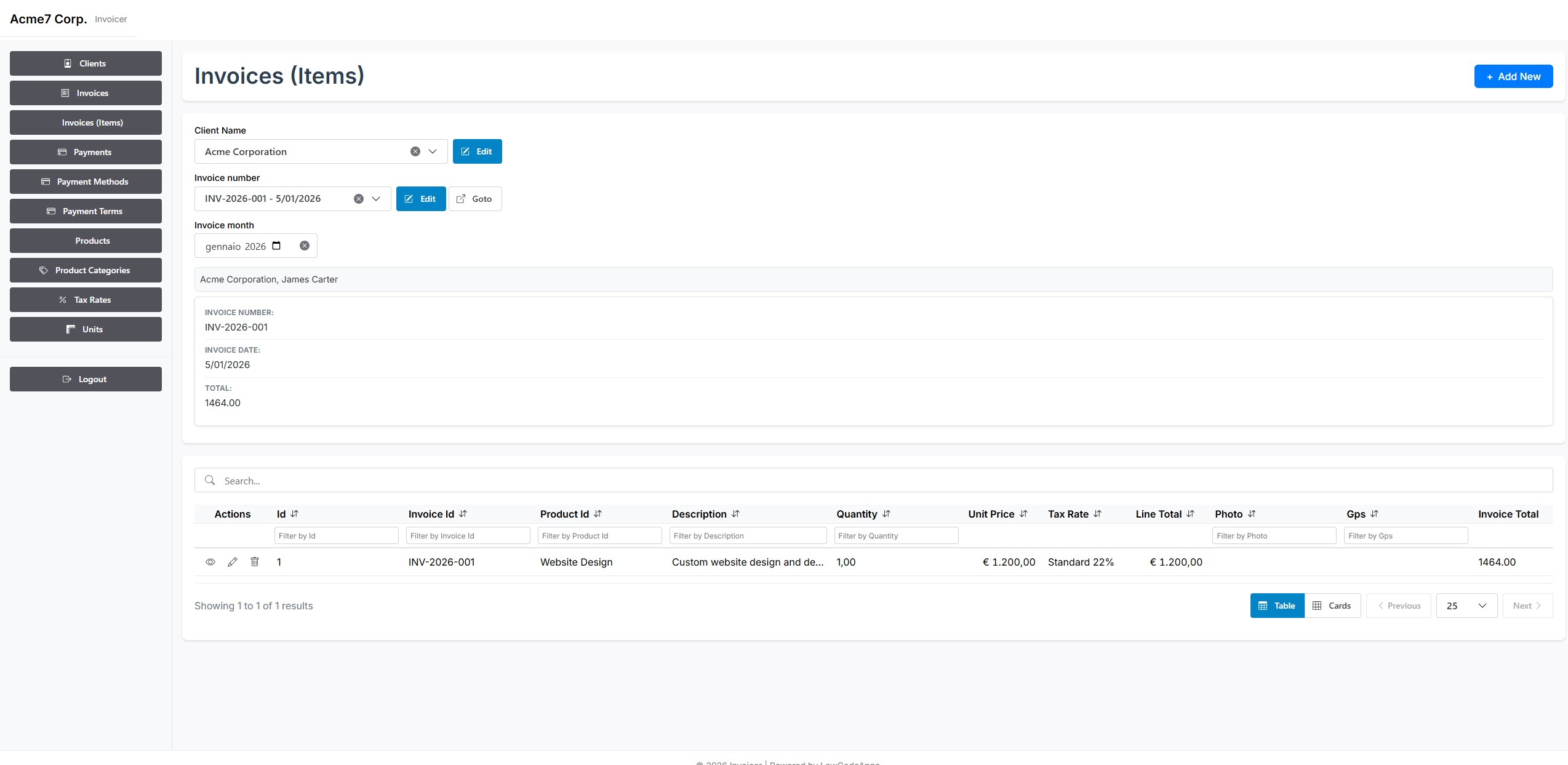Open the invoice month calendar picker
1568x765 pixels.
pos(276,246)
